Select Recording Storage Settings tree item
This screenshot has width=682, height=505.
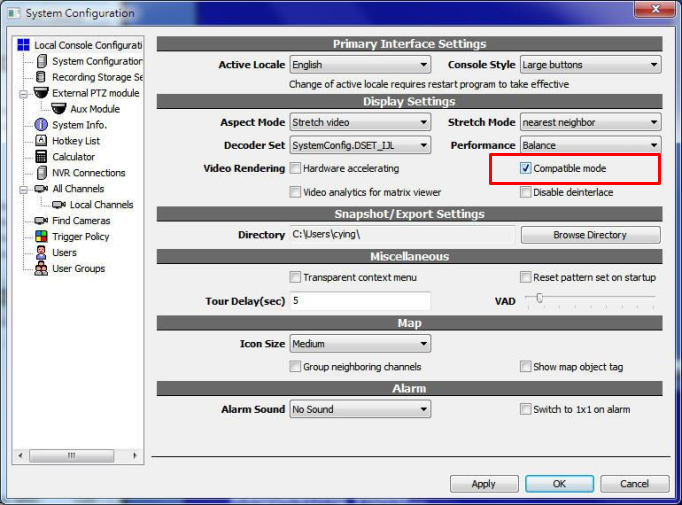point(97,77)
